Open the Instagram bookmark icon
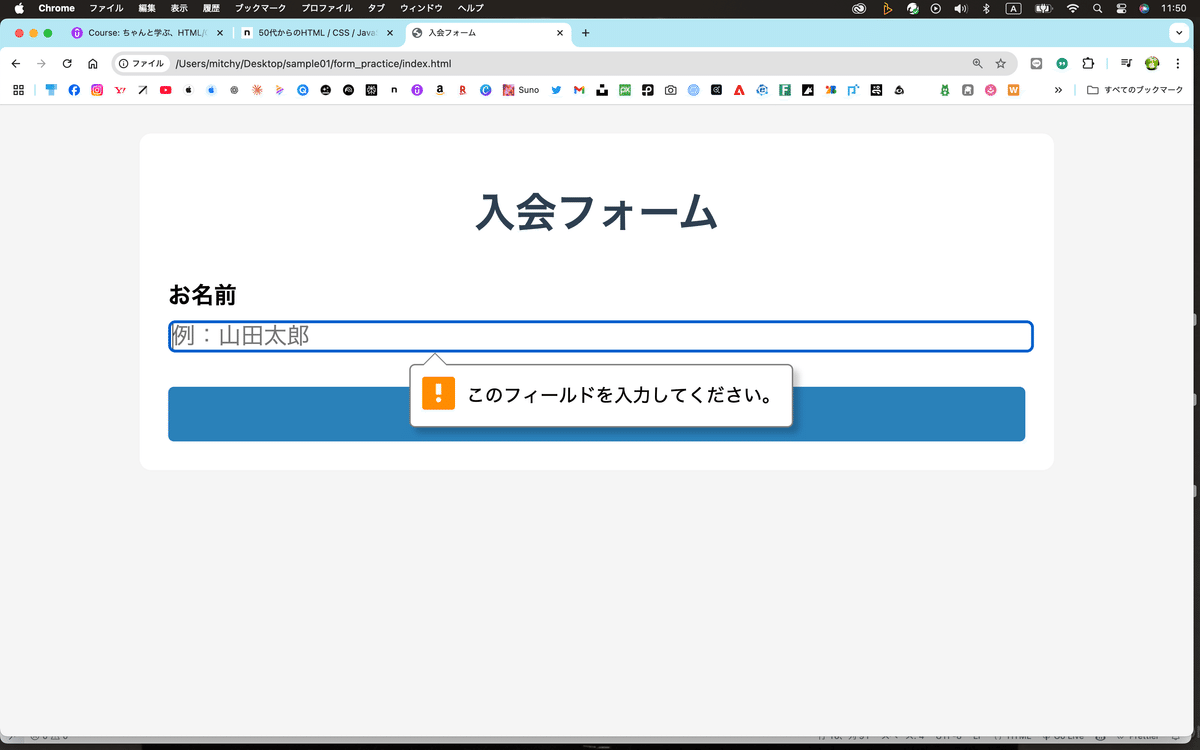This screenshot has height=750, width=1200. point(96,90)
